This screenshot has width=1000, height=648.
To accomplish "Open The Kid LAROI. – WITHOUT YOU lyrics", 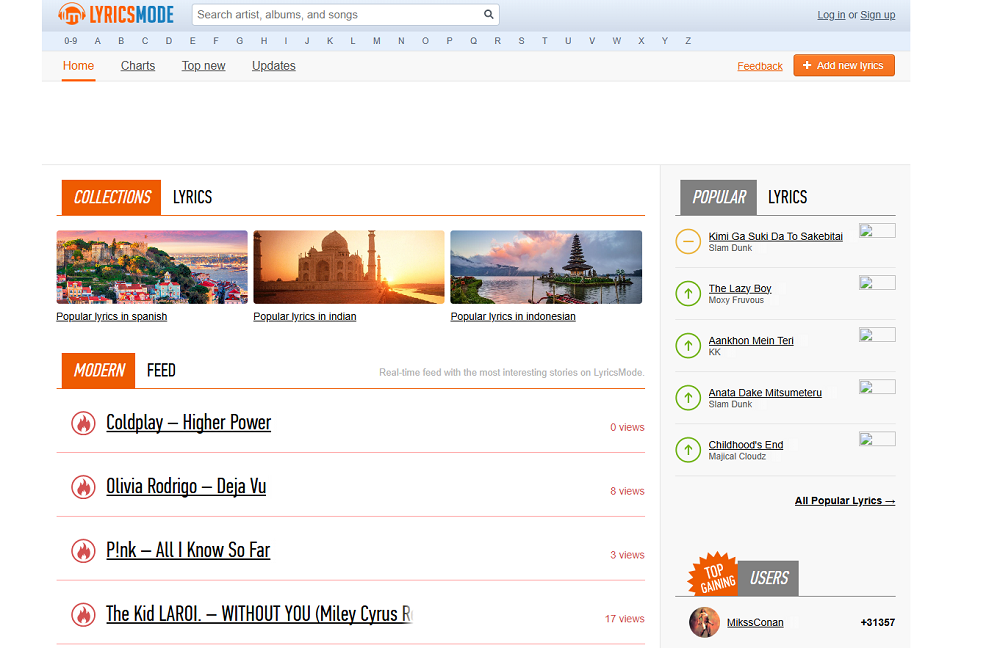I will tap(259, 614).
